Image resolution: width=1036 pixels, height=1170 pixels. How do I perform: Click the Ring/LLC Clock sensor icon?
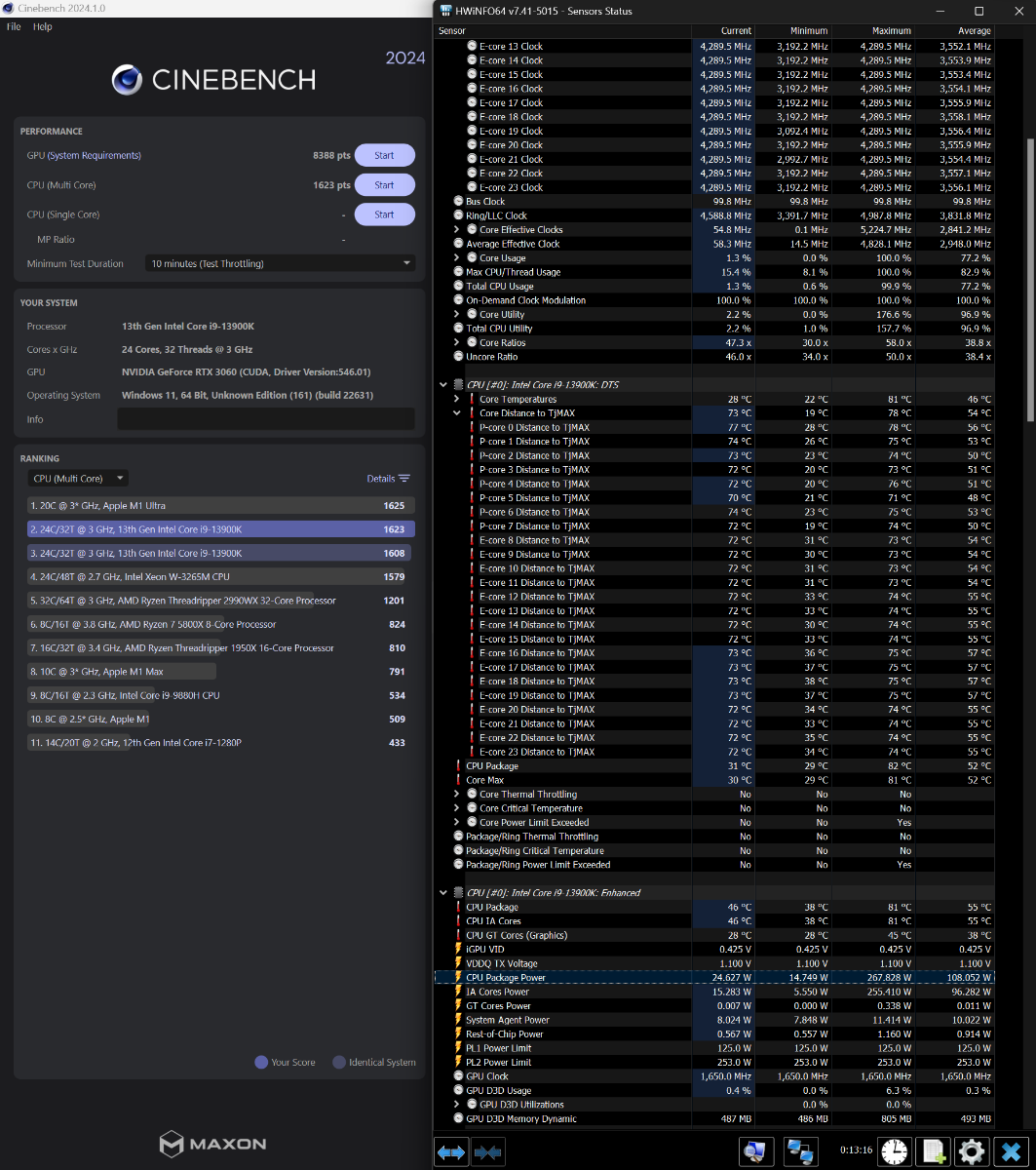click(458, 215)
